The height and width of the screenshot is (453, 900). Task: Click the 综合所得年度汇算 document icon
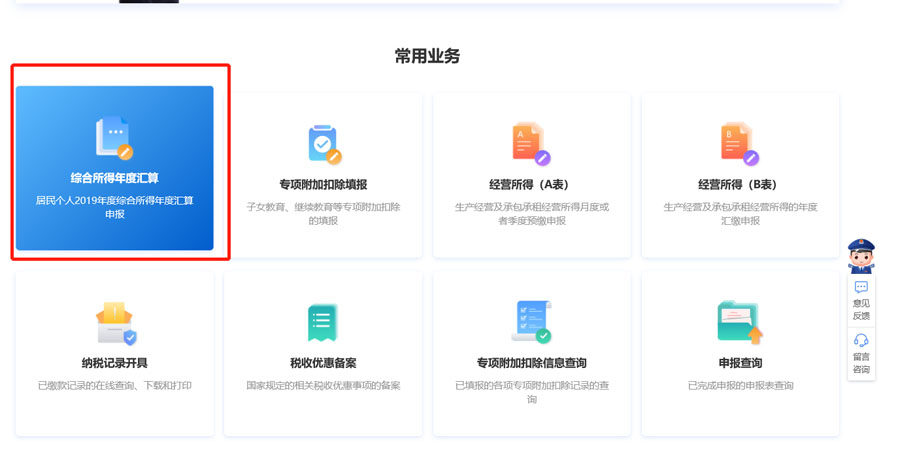(114, 138)
